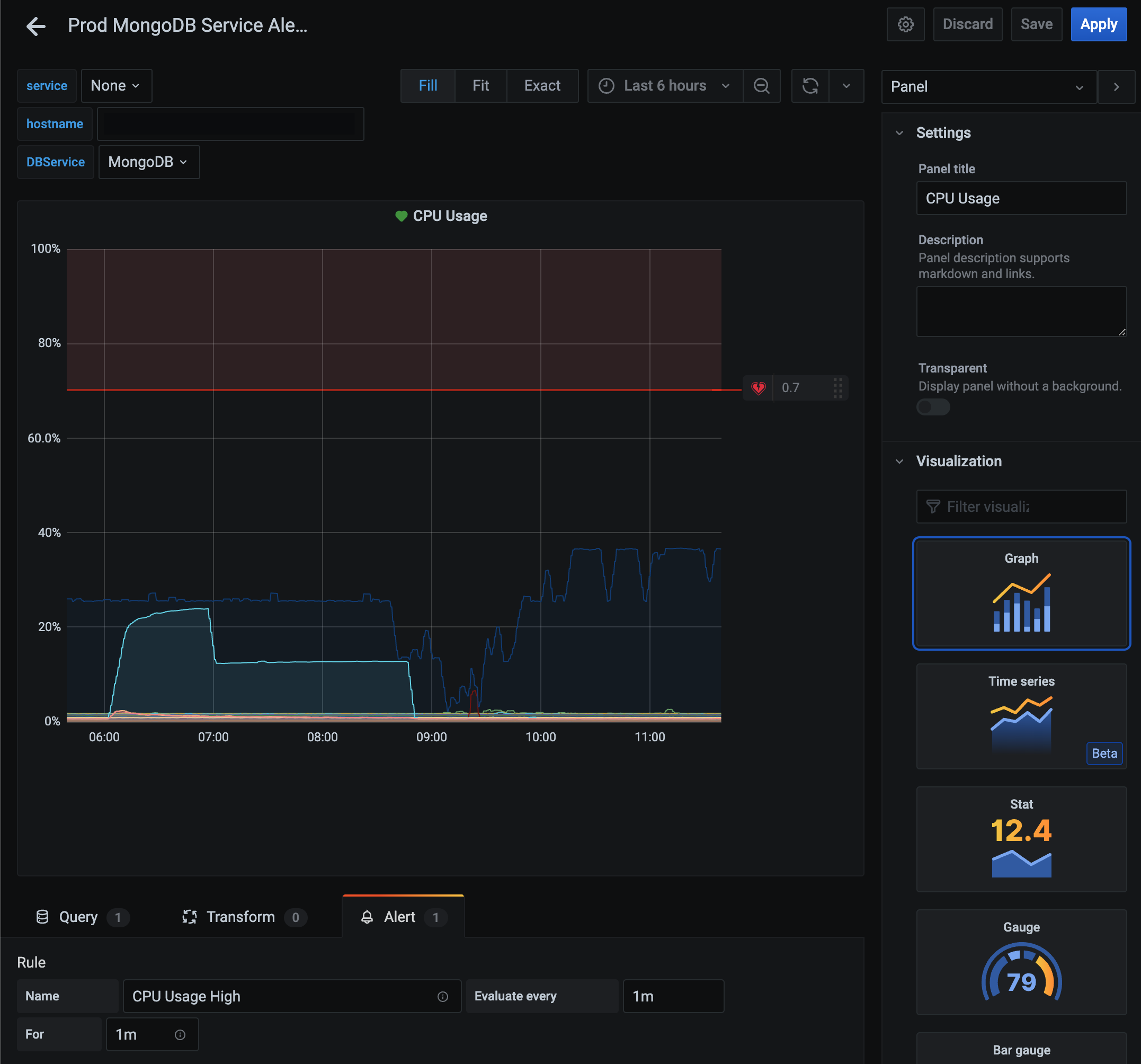This screenshot has width=1141, height=1064.
Task: Click the Apply button
Action: coord(1098,25)
